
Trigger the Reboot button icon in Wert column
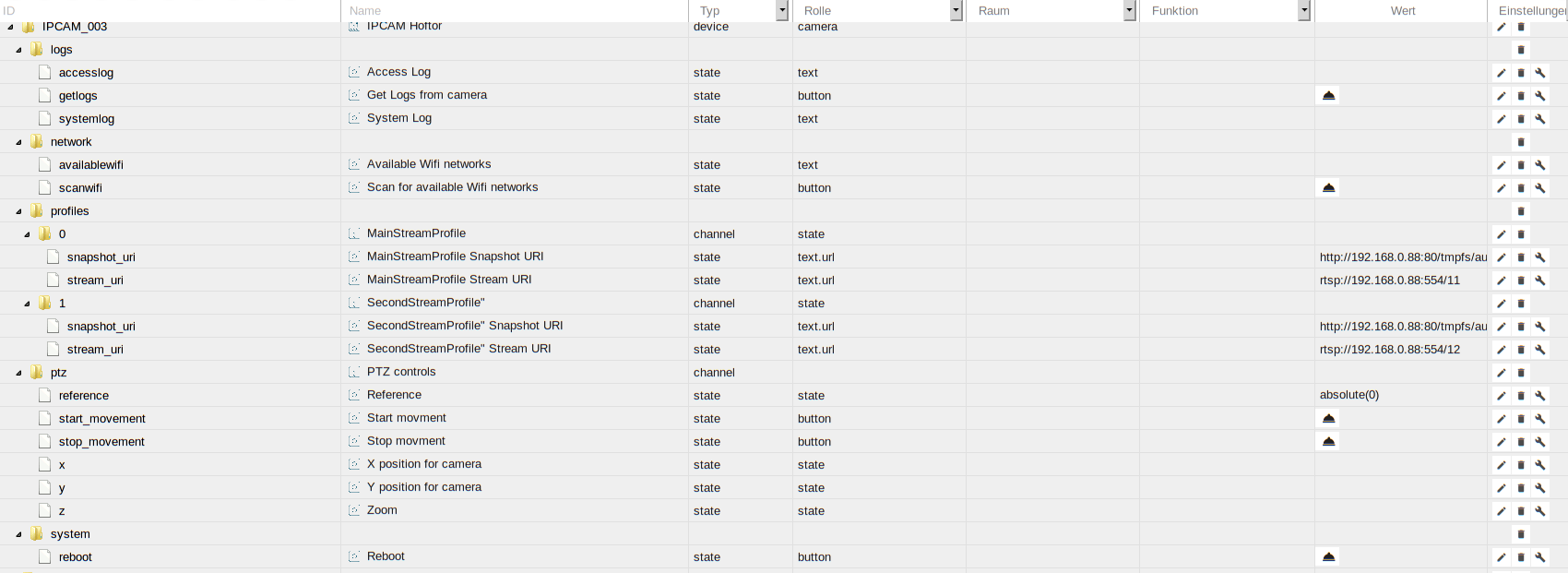pyautogui.click(x=1328, y=556)
